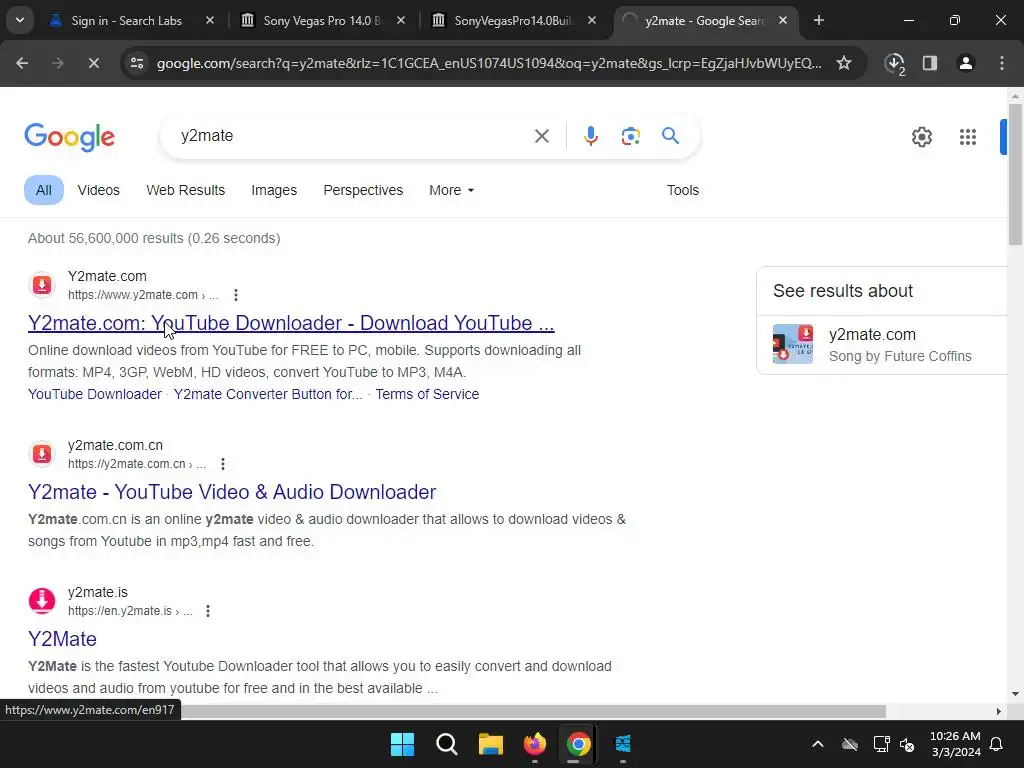Open YouTube Downloader sitelink

(x=95, y=394)
